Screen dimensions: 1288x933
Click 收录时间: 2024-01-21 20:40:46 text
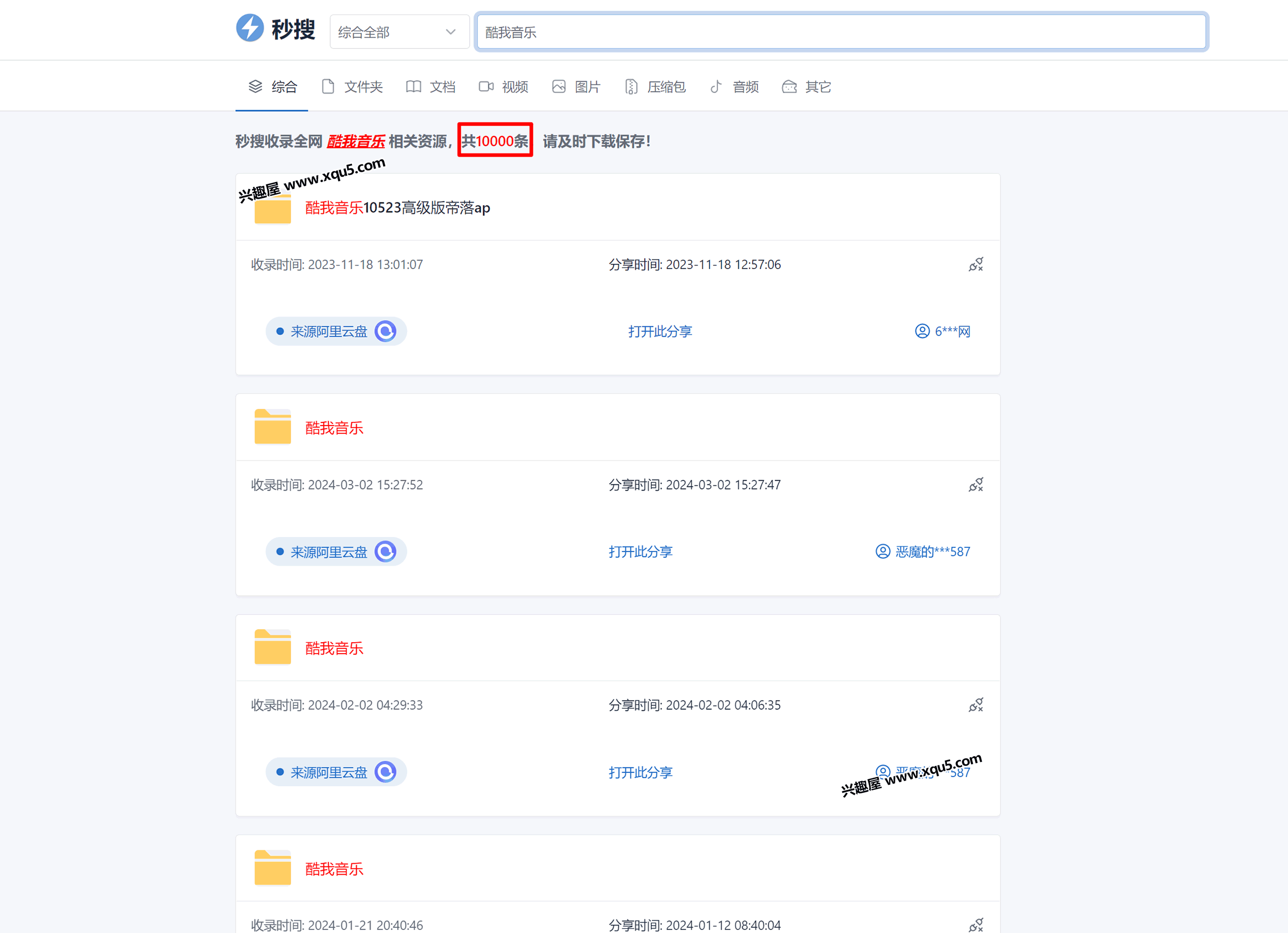coord(337,925)
